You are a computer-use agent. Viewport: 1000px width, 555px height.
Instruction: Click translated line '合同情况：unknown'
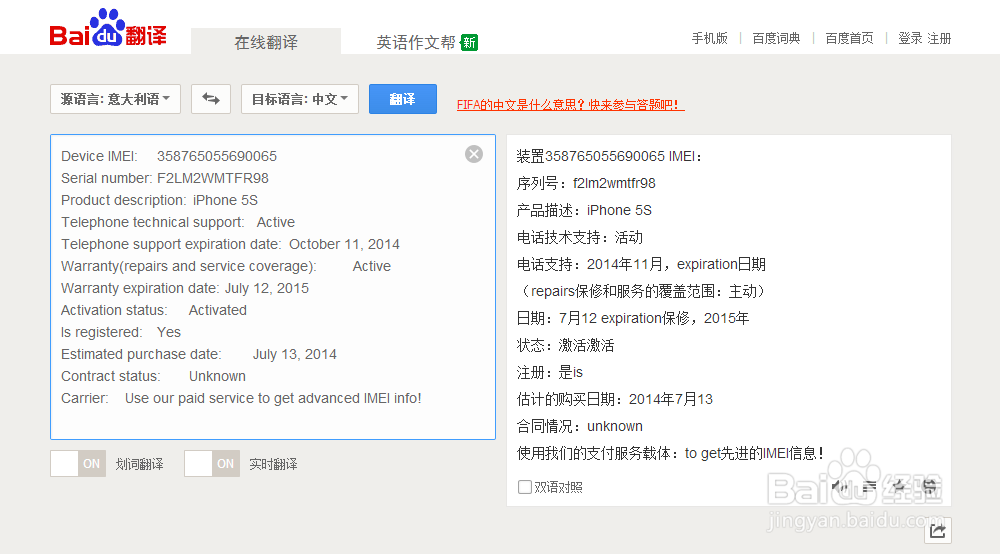[x=580, y=426]
